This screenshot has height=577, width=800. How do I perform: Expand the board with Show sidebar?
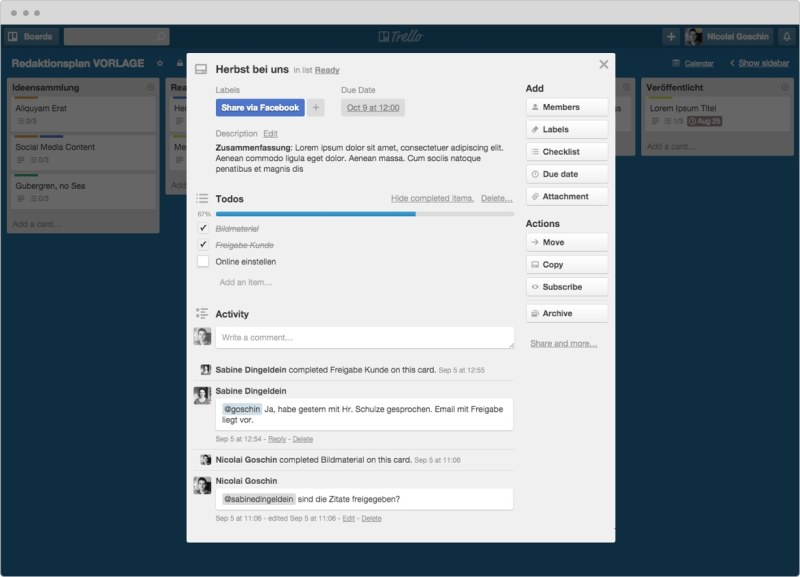[x=760, y=63]
